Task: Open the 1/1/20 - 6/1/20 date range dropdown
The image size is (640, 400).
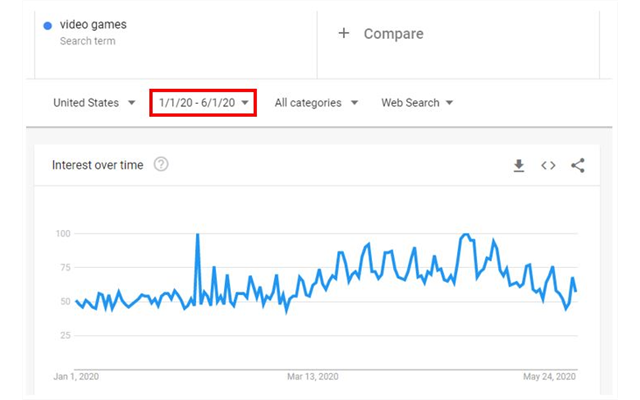Action: (x=203, y=103)
